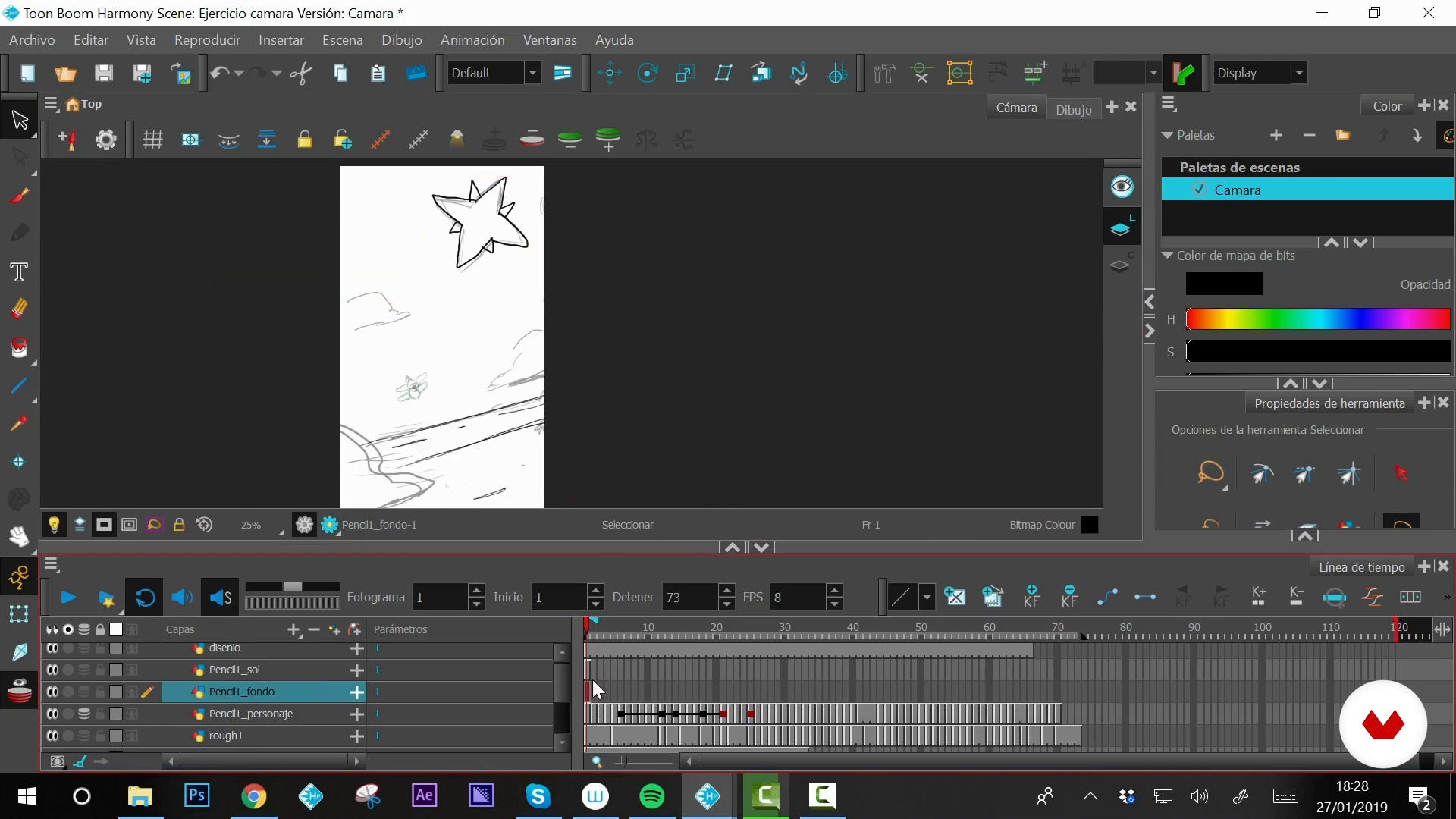1456x819 pixels.
Task: Click the palette folder icon
Action: tap(1343, 135)
